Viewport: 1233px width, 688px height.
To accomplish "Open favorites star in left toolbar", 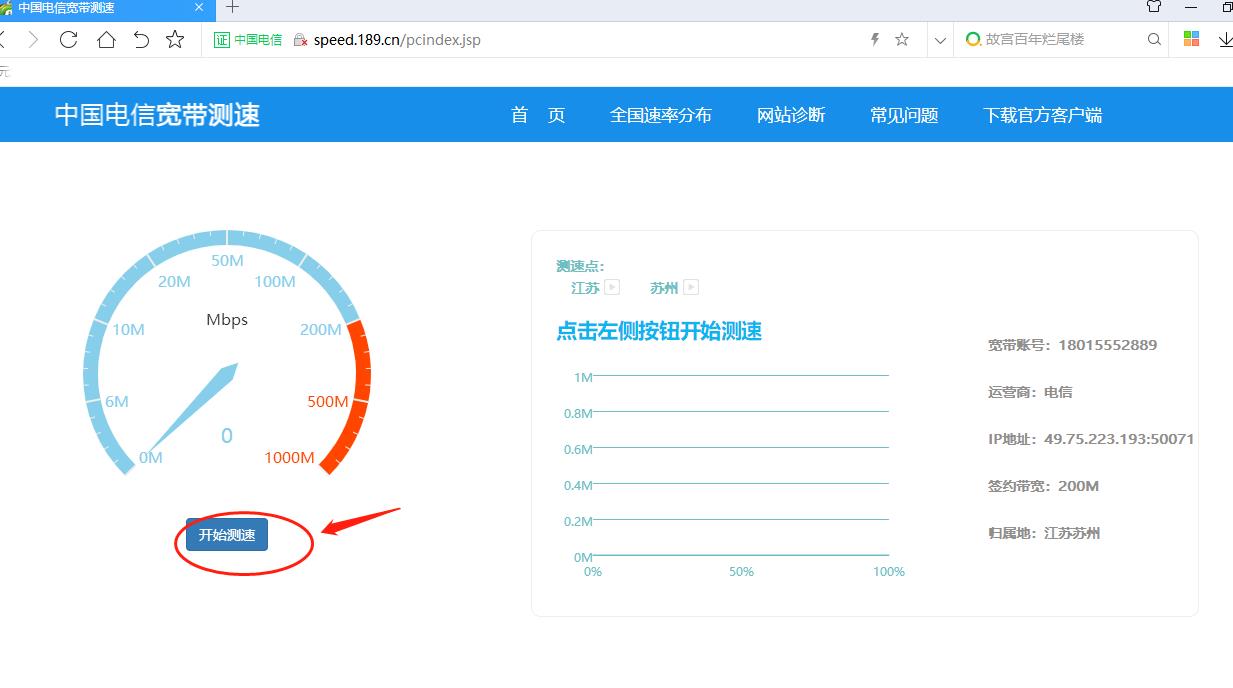I will point(175,40).
